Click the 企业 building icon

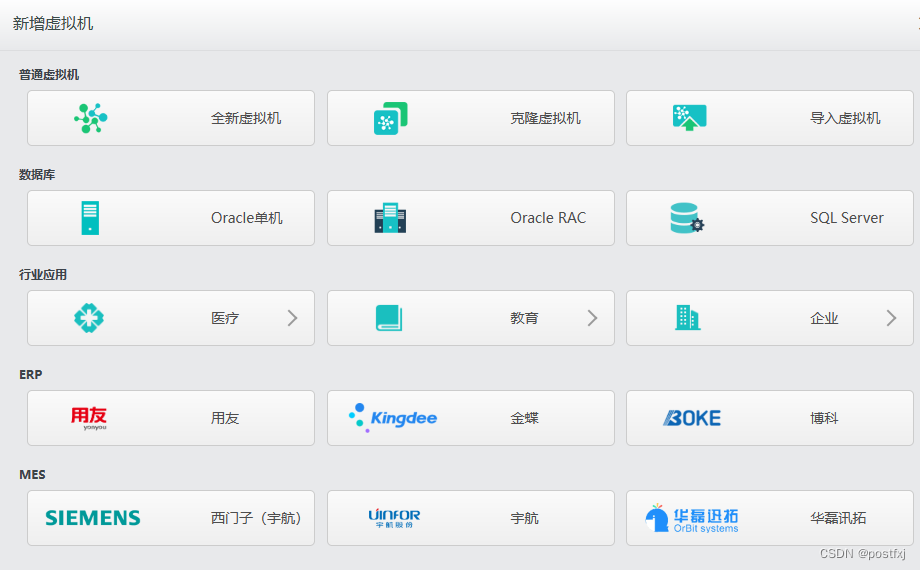[688, 318]
